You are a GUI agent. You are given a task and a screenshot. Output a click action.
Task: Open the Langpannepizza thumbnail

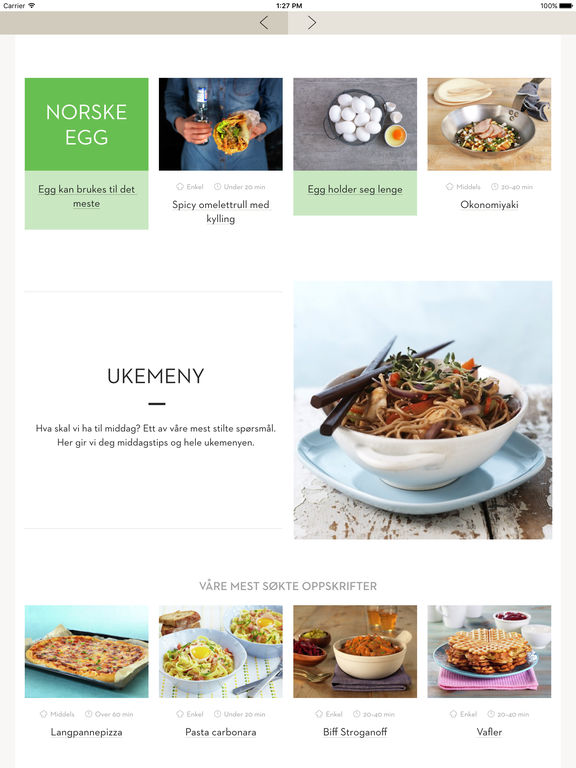point(87,651)
